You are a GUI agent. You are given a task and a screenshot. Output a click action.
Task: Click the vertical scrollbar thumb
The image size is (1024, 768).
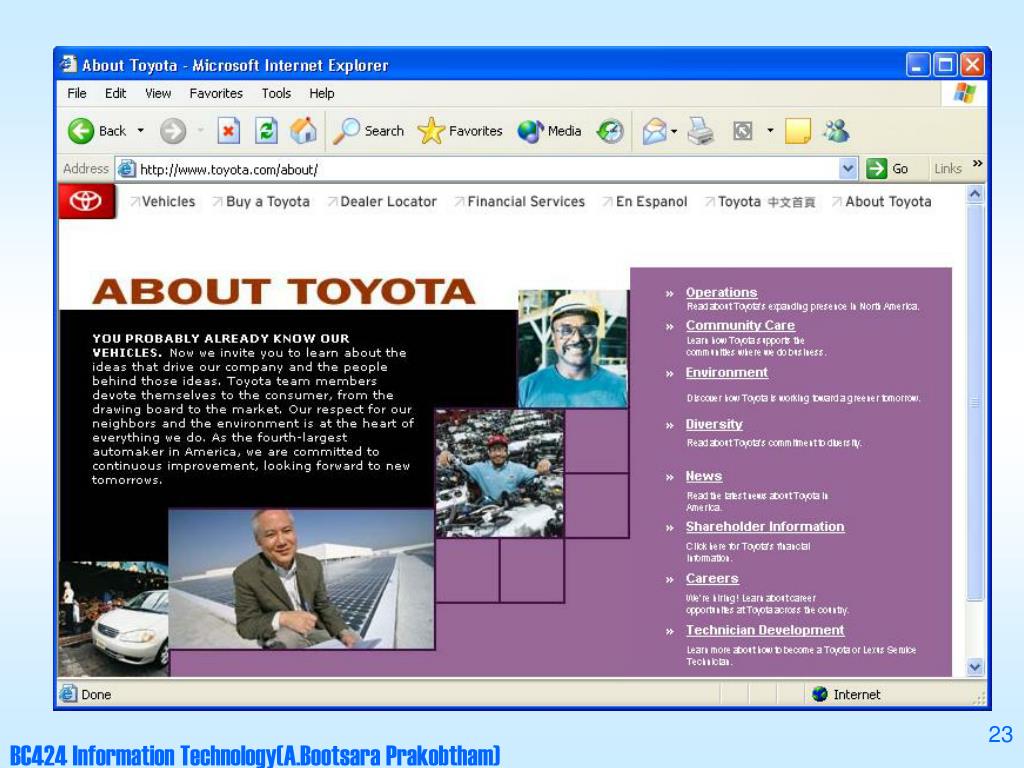[x=975, y=401]
